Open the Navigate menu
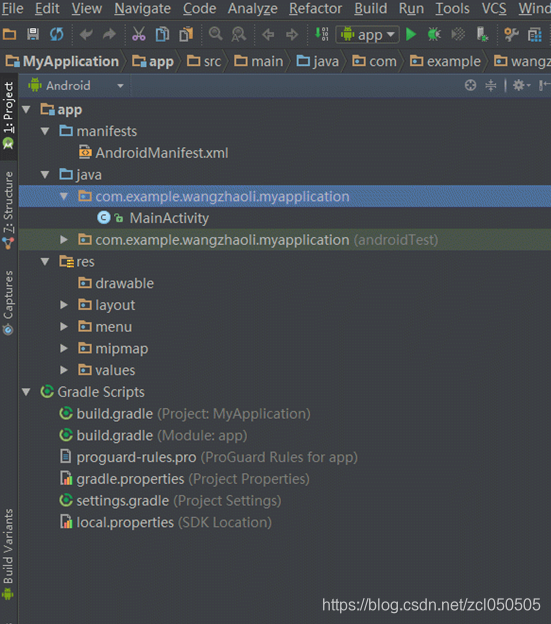This screenshot has height=624, width=551. (142, 8)
